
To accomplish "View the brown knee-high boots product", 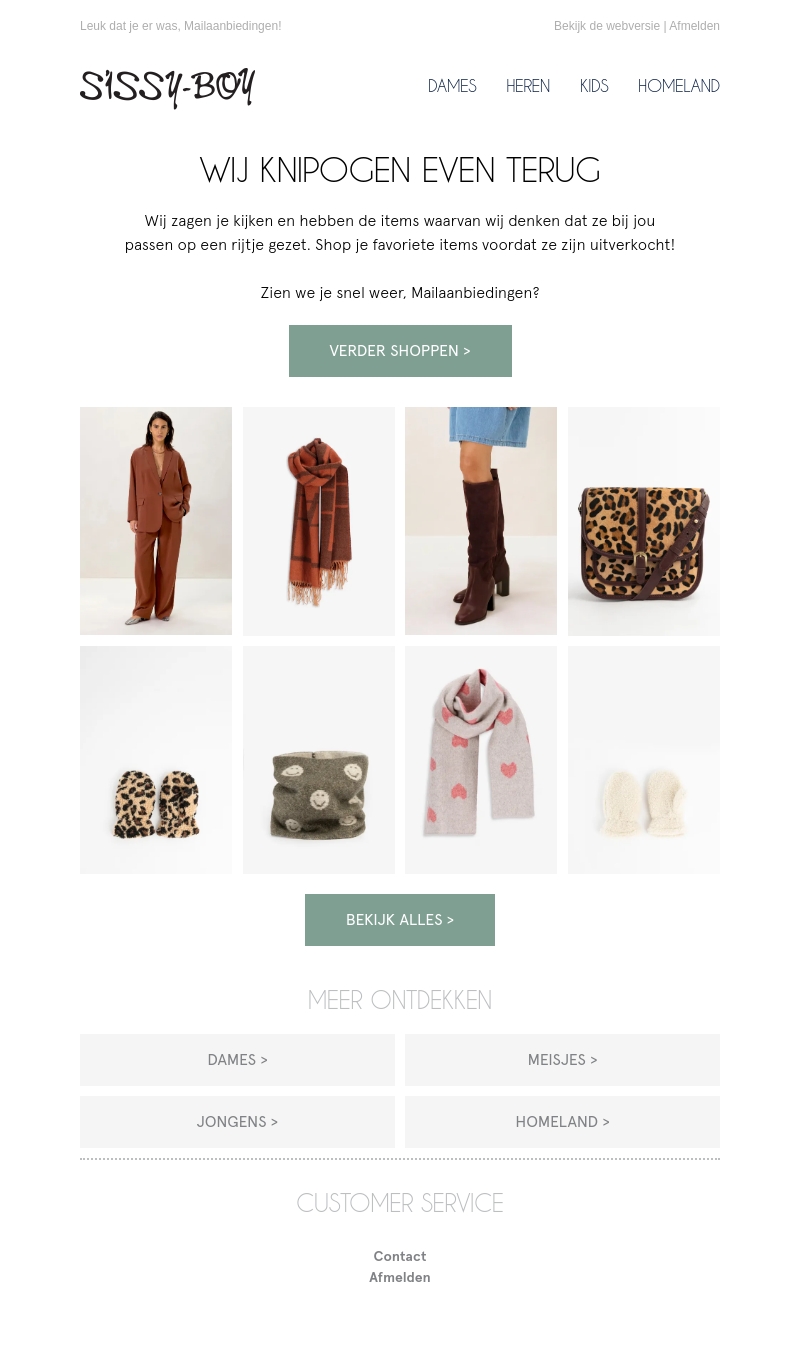I will point(481,521).
